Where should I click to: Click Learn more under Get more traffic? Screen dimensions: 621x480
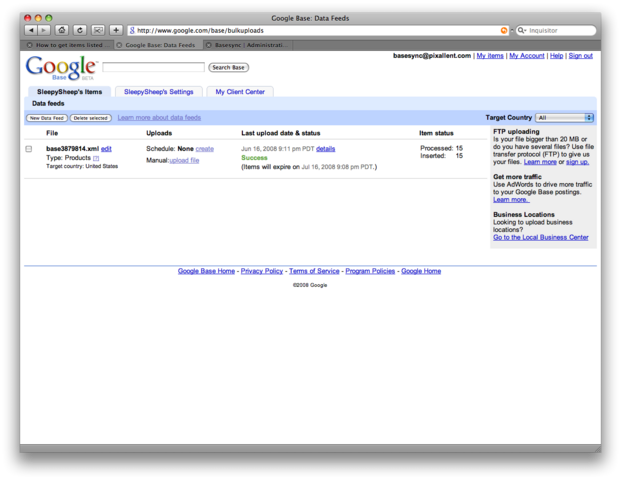pyautogui.click(x=511, y=200)
